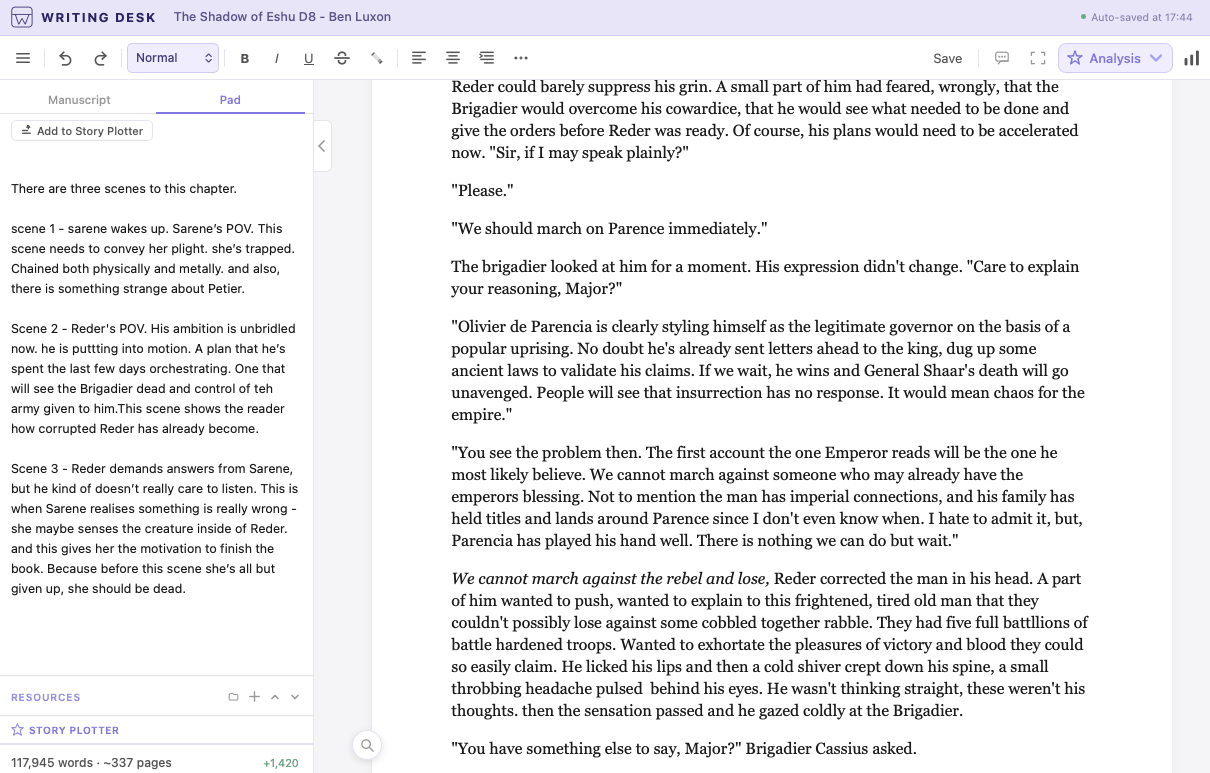Click Add to Story Plotter button
The width and height of the screenshot is (1210, 773).
pyautogui.click(x=82, y=131)
